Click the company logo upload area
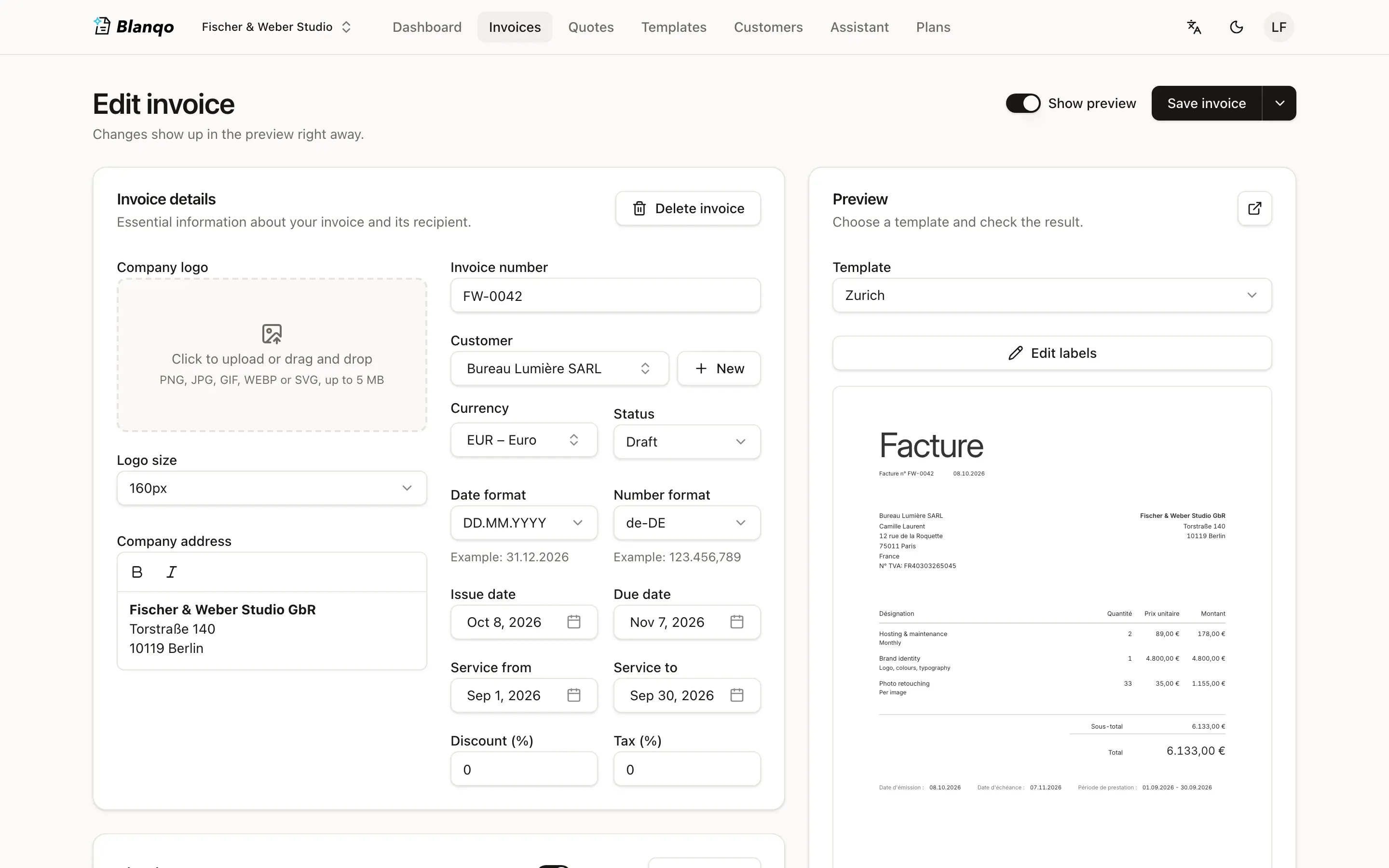The height and width of the screenshot is (868, 1389). (272, 355)
